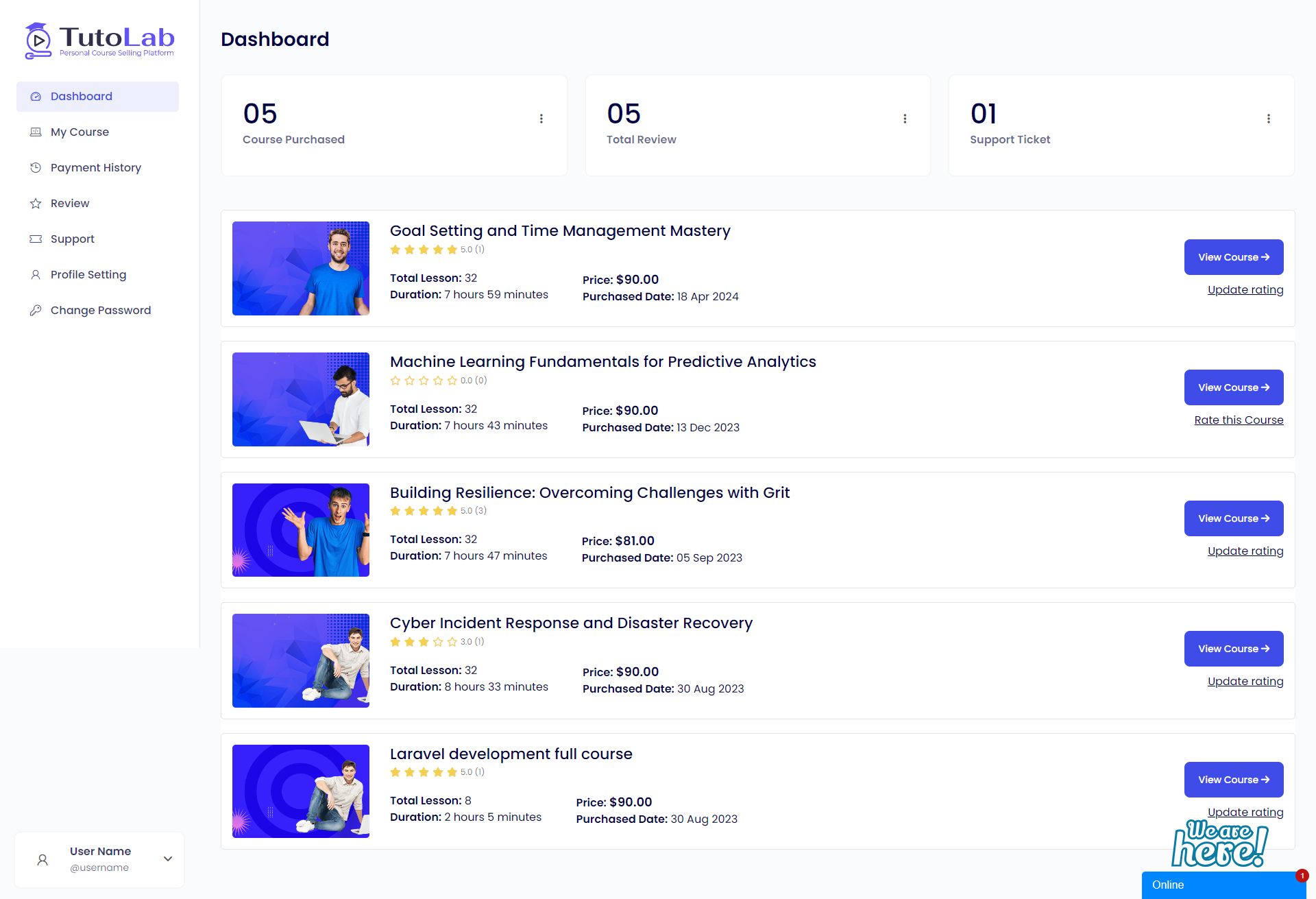
Task: Click the Review star icon in sidebar
Action: point(36,204)
